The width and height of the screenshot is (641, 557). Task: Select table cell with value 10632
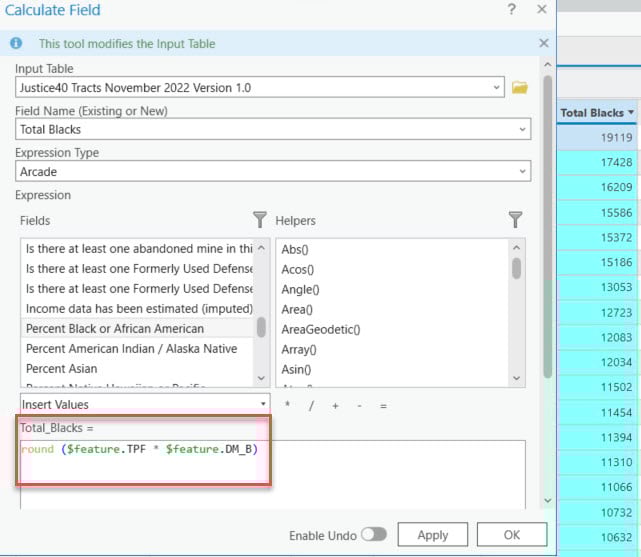point(597,537)
